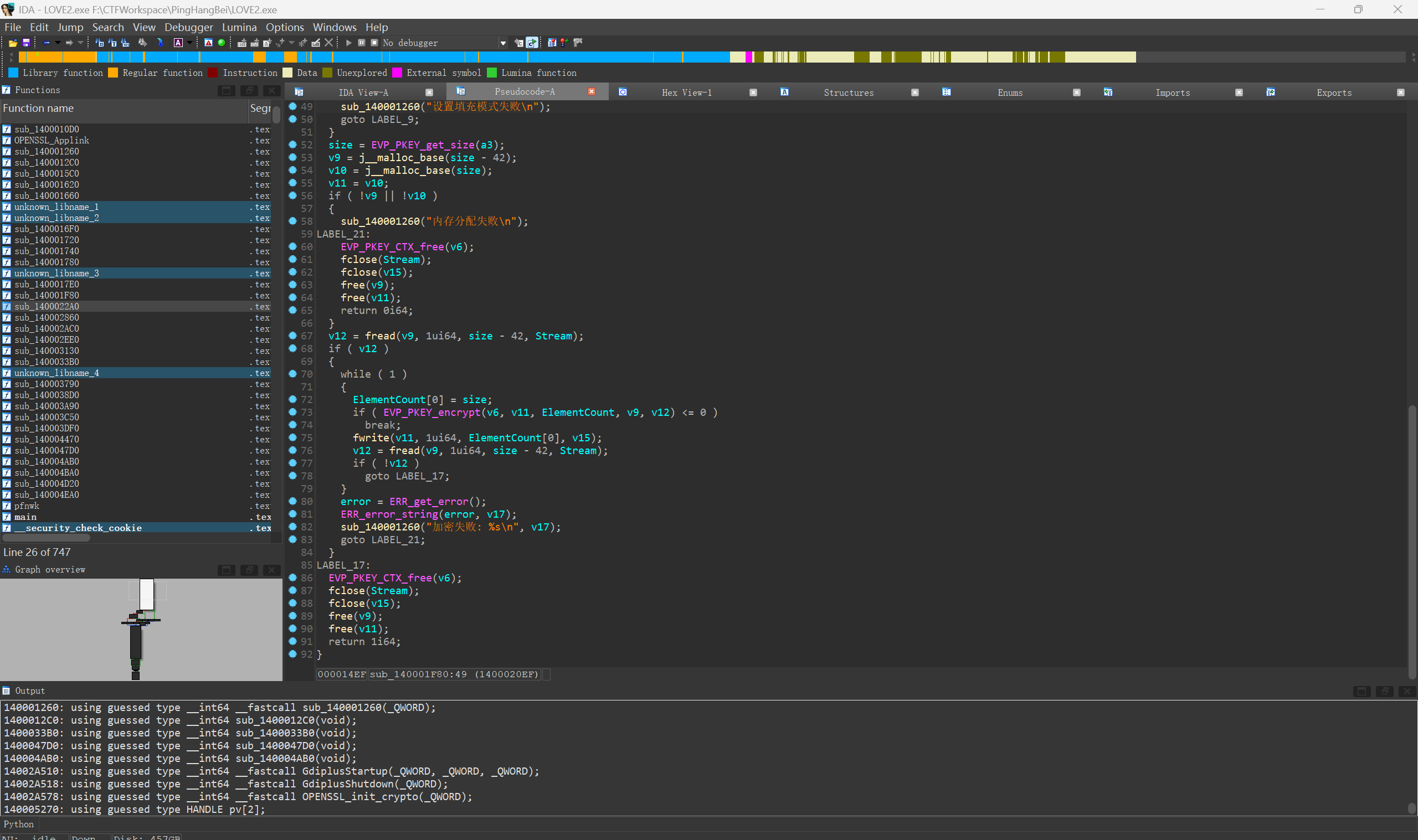Viewport: 1418px width, 840px height.
Task: Open the Debugger menu
Action: click(188, 27)
